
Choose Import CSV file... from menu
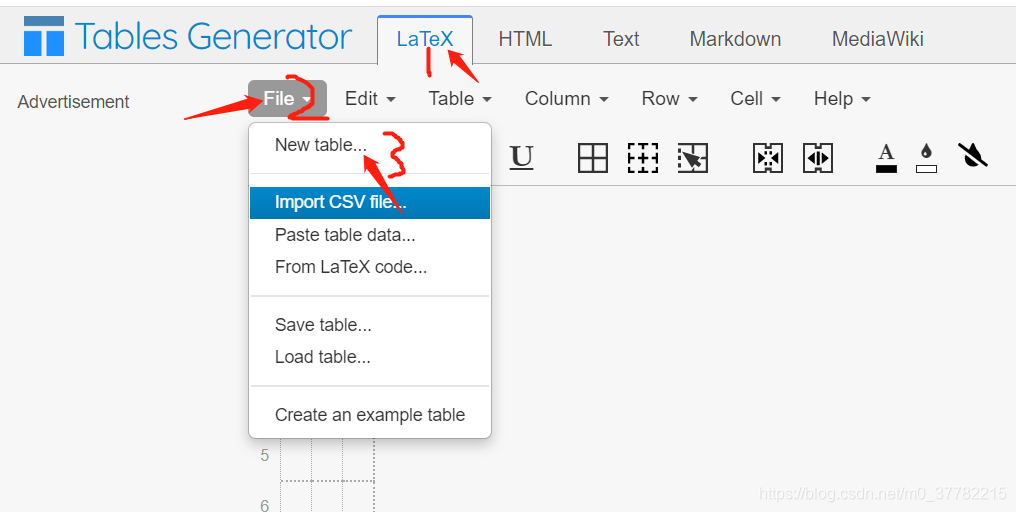pyautogui.click(x=370, y=202)
